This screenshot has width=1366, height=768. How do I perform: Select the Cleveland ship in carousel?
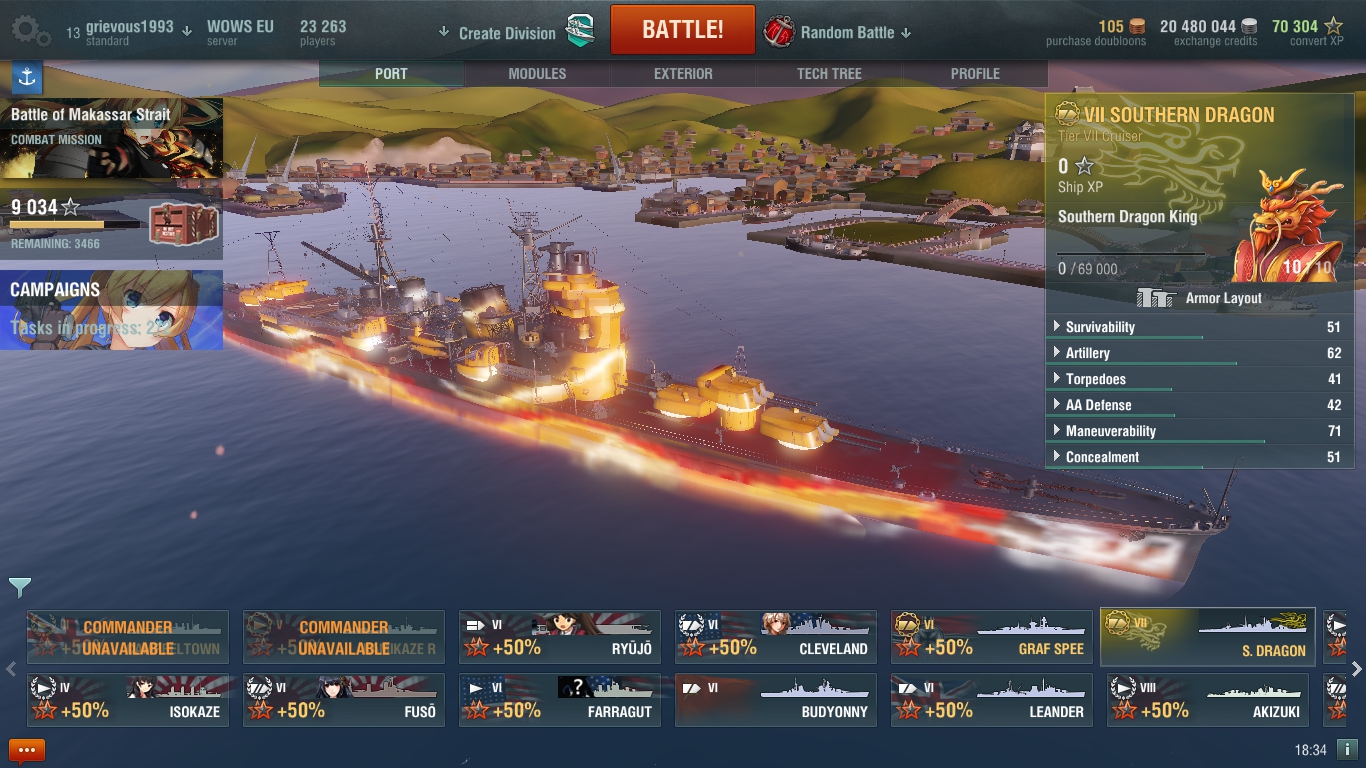pyautogui.click(x=776, y=637)
